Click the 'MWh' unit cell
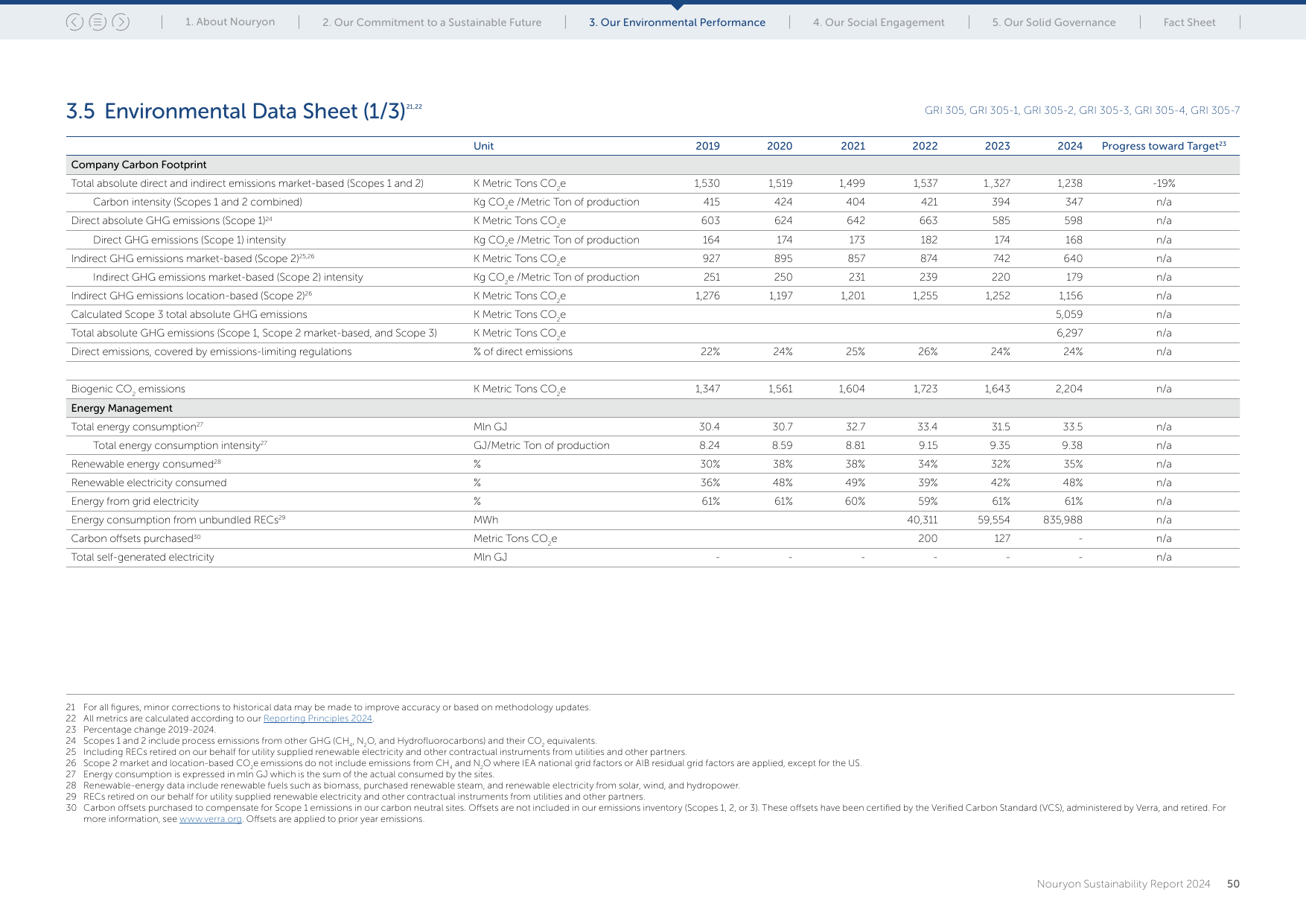Image resolution: width=1306 pixels, height=924 pixels. [x=485, y=520]
